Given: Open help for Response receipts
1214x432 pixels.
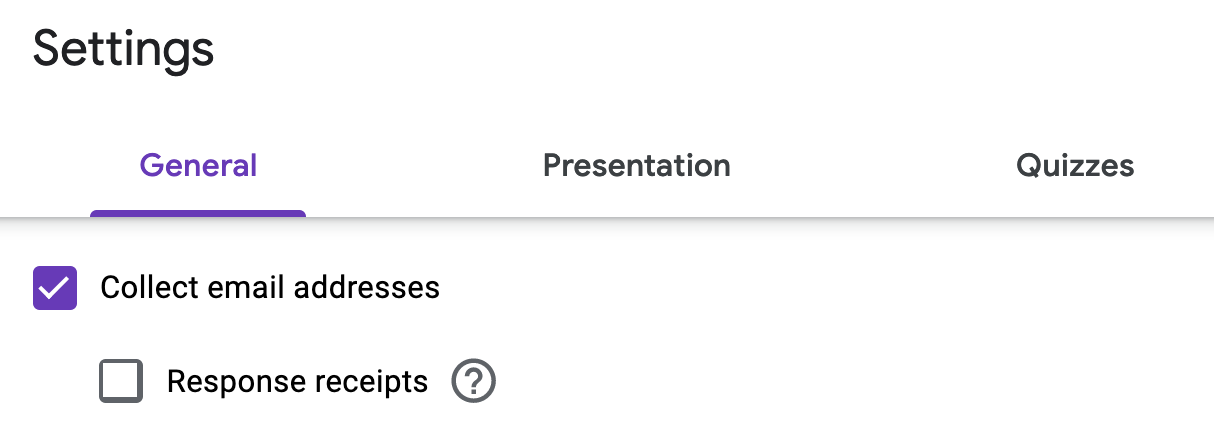Looking at the screenshot, I should tap(474, 381).
